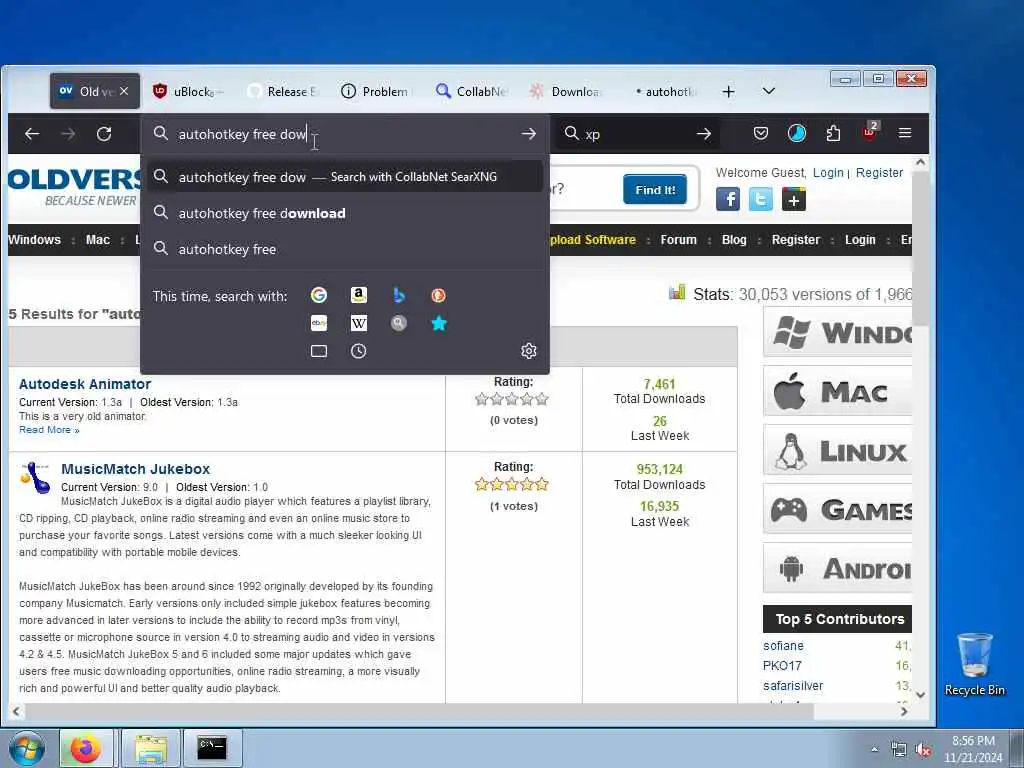Search this time with eBay
The height and width of the screenshot is (768, 1024).
coord(319,323)
